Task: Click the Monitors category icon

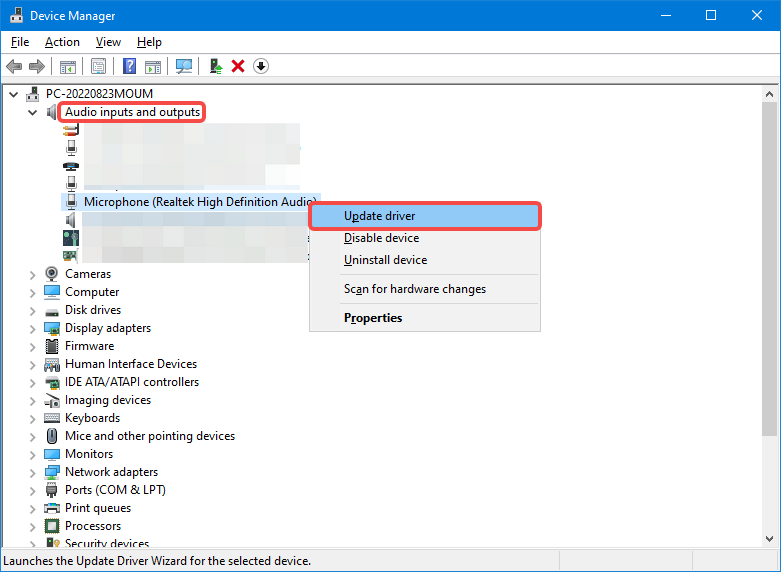Action: tap(52, 454)
